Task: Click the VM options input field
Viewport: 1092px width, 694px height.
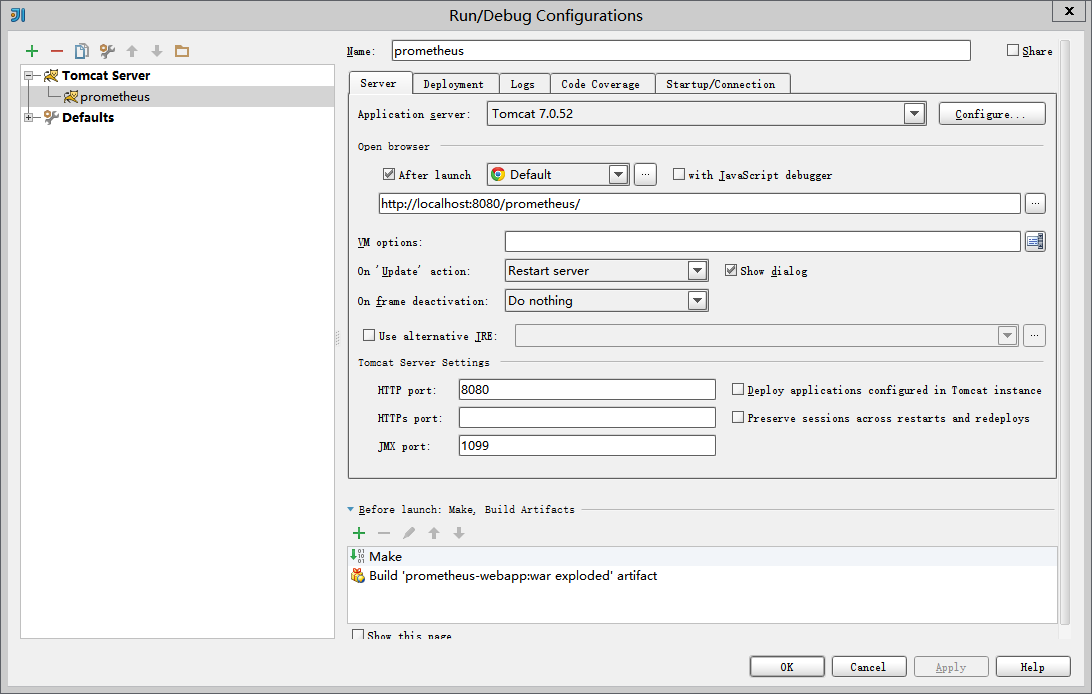Action: pos(763,242)
